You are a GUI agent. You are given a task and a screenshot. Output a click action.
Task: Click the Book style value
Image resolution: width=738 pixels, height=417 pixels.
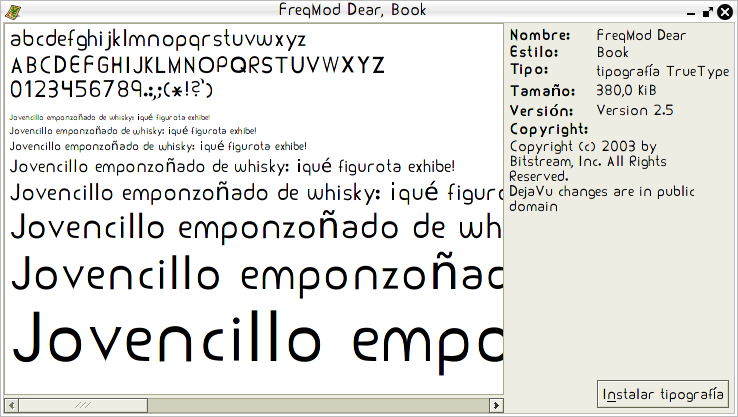point(612,52)
